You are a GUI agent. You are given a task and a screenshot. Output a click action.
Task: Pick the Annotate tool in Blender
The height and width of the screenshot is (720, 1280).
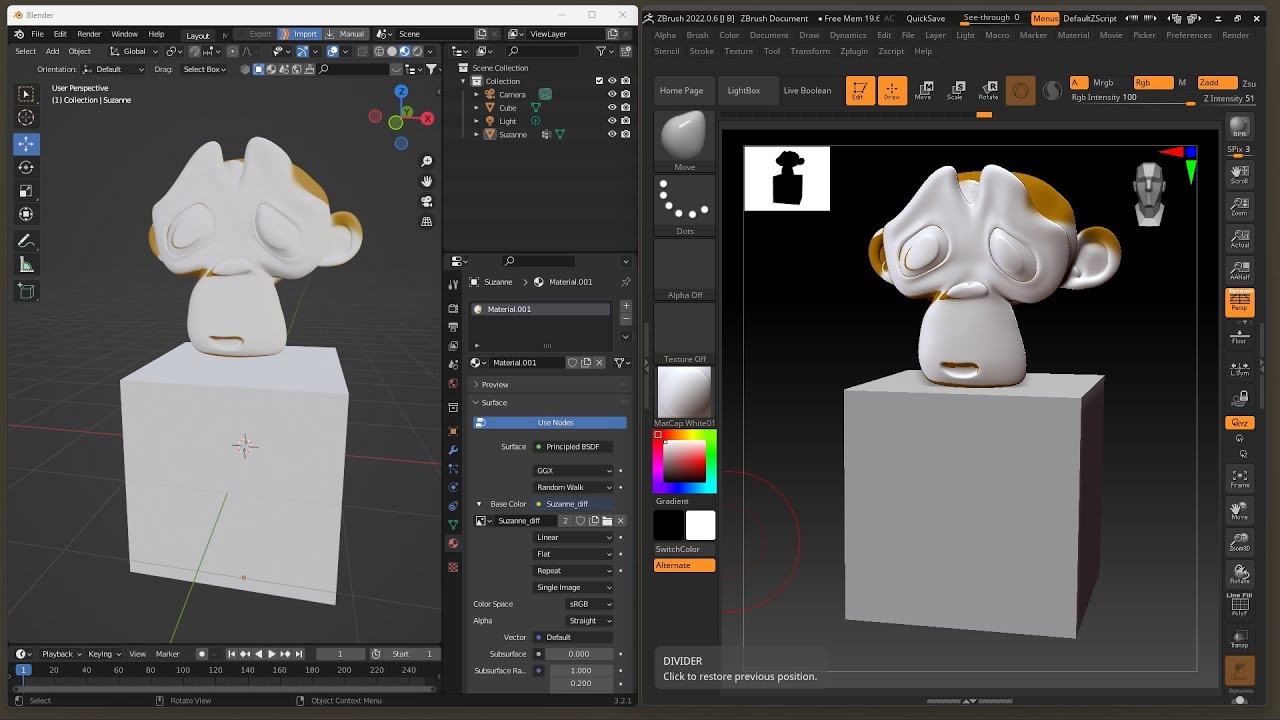point(26,241)
